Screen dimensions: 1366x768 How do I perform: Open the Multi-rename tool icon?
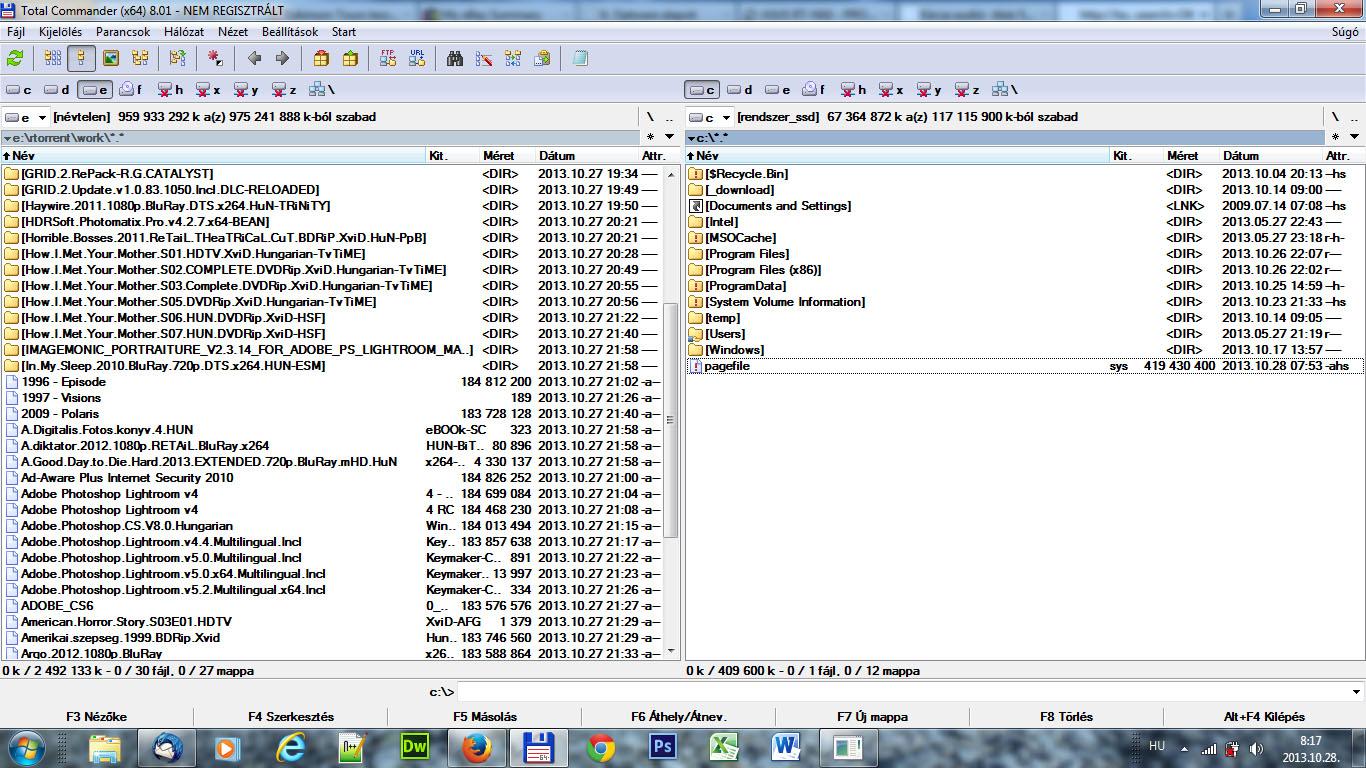[484, 59]
